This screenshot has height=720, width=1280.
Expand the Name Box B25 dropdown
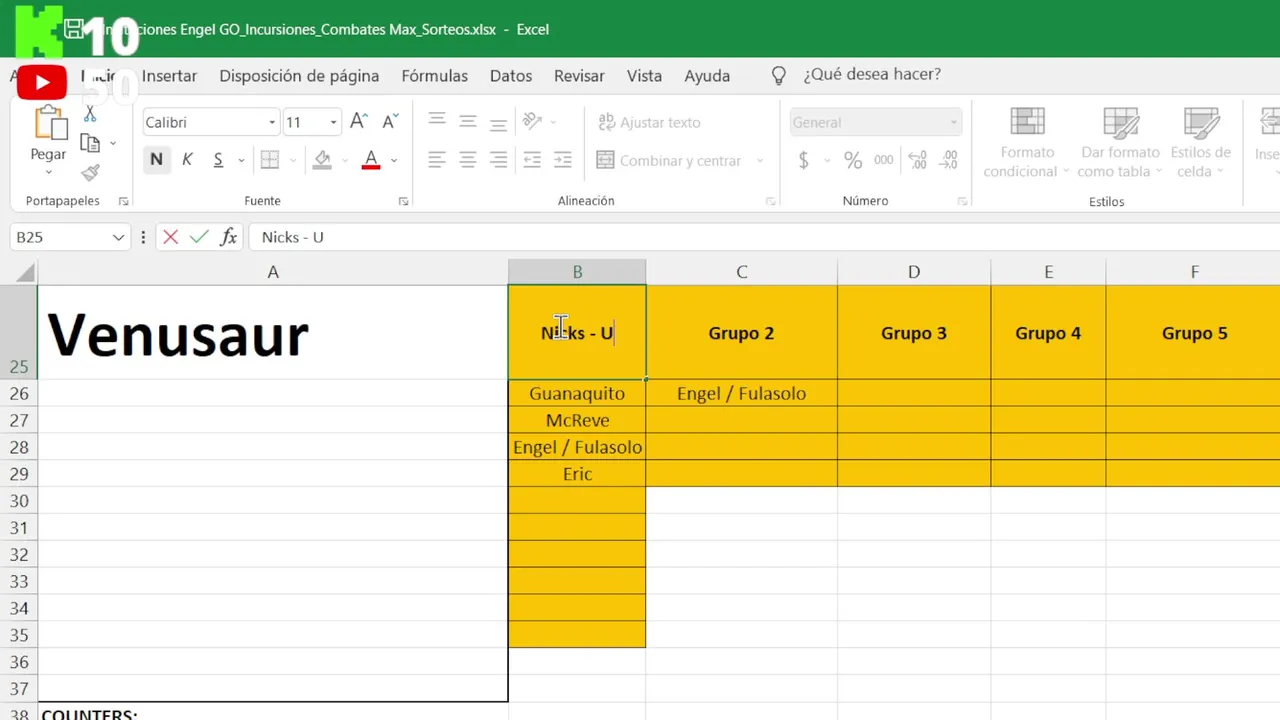[x=119, y=237]
